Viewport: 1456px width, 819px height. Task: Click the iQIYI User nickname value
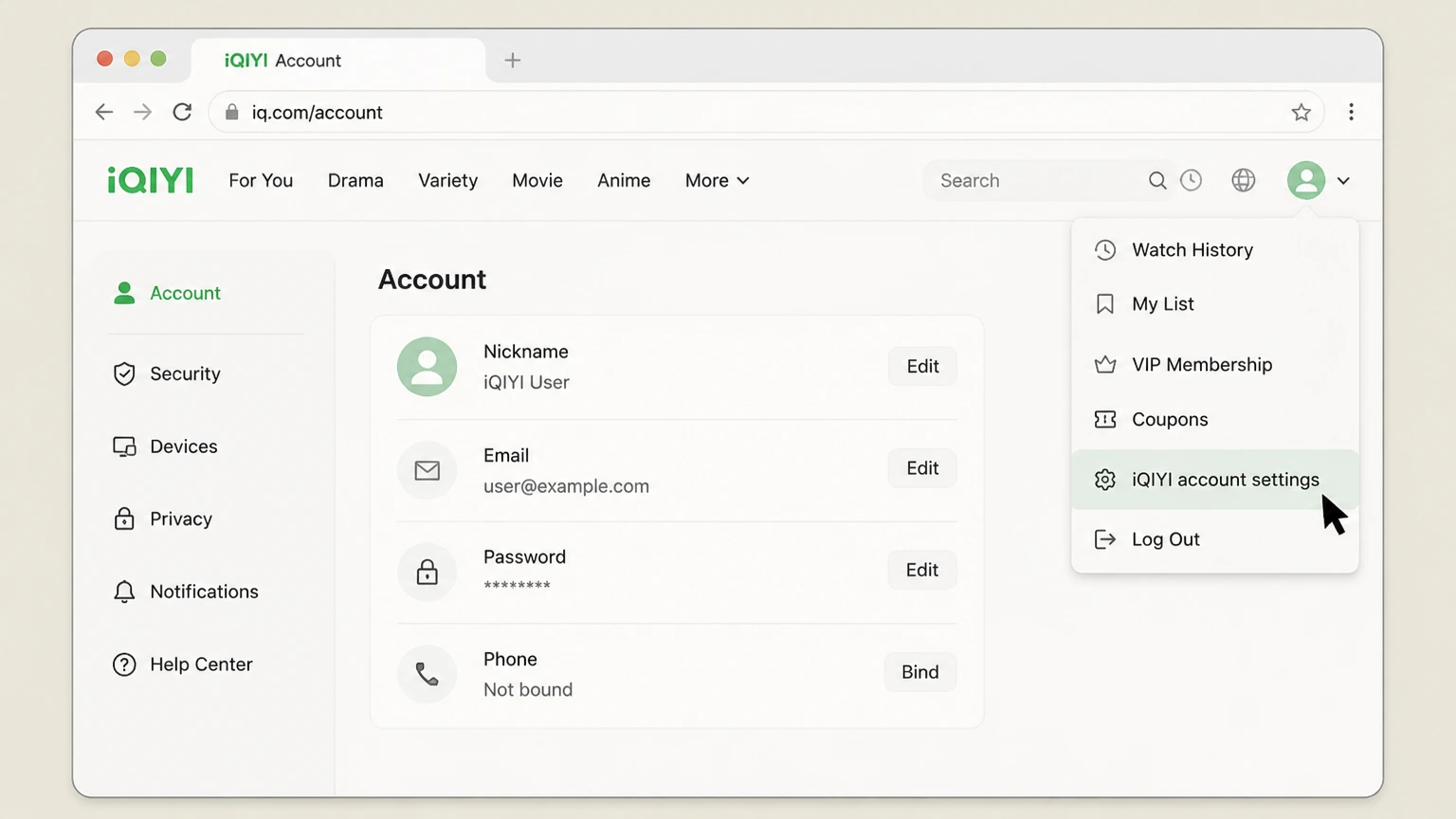(526, 382)
